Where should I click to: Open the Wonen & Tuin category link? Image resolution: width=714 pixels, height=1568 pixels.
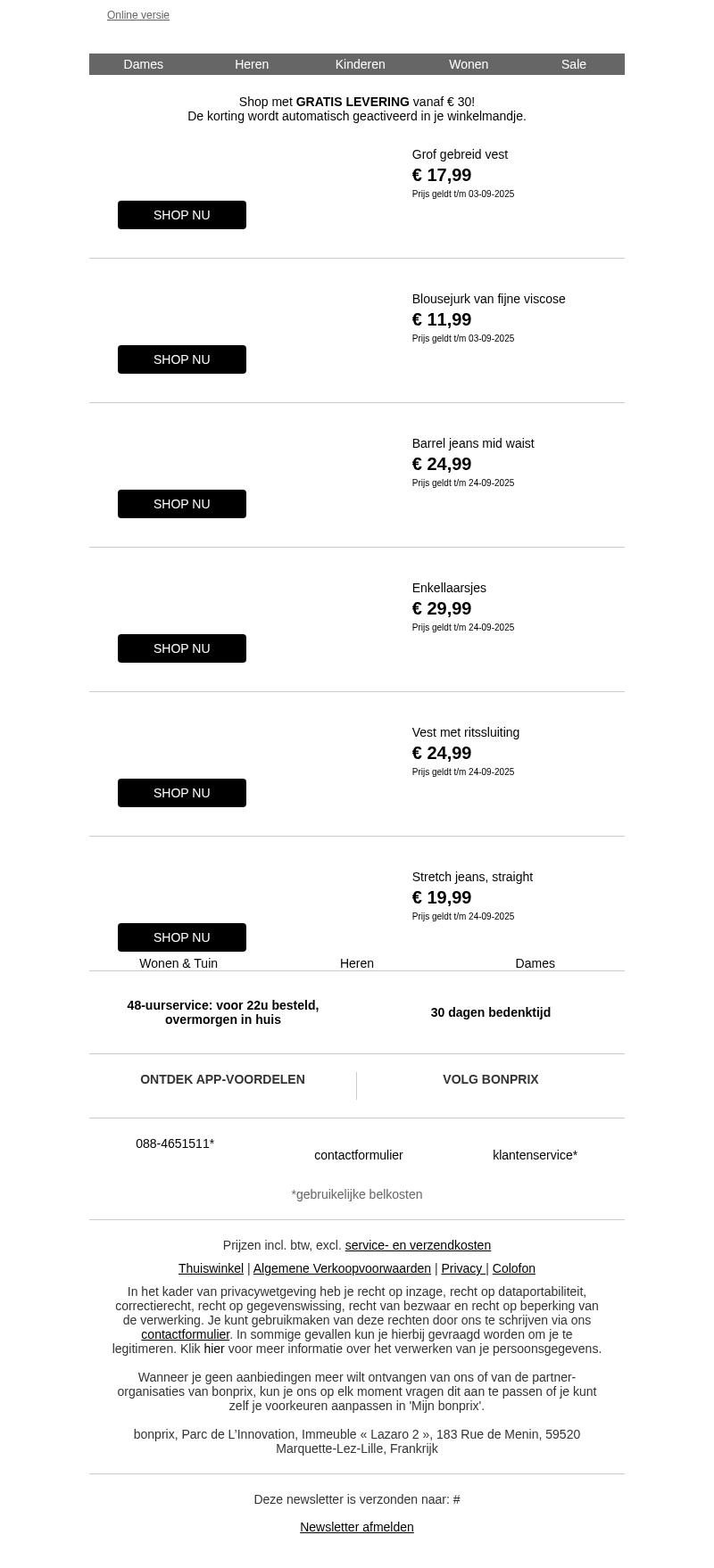click(178, 963)
